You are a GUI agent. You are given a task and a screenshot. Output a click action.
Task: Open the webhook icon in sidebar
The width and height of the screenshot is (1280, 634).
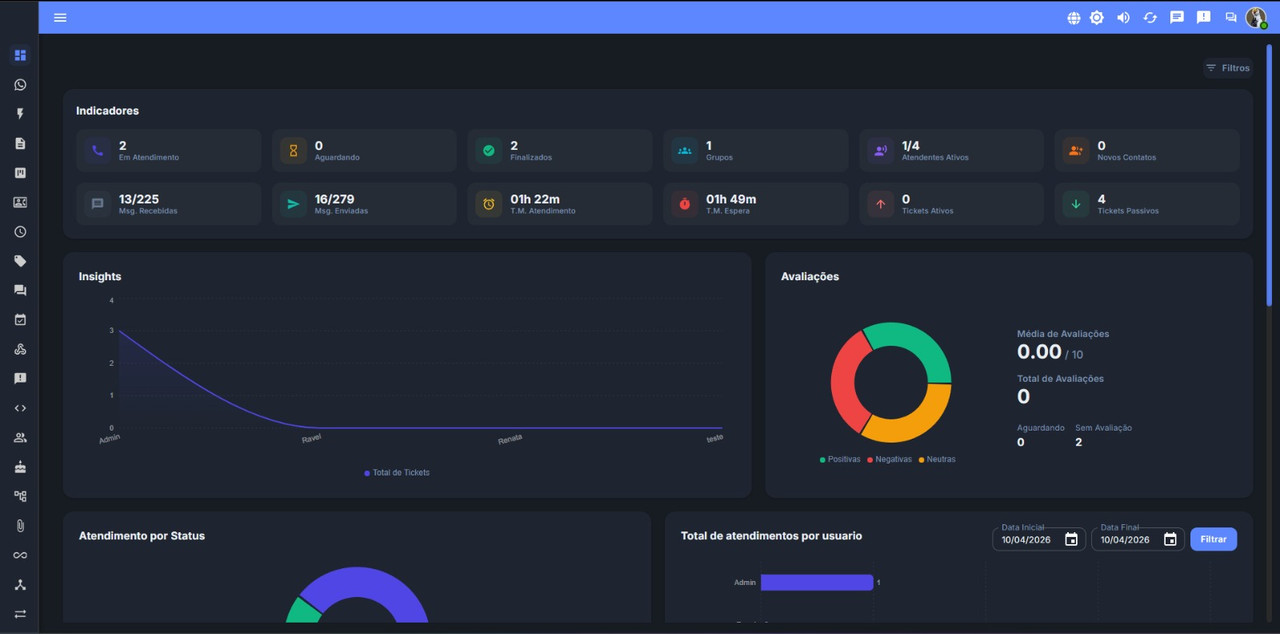[x=20, y=349]
